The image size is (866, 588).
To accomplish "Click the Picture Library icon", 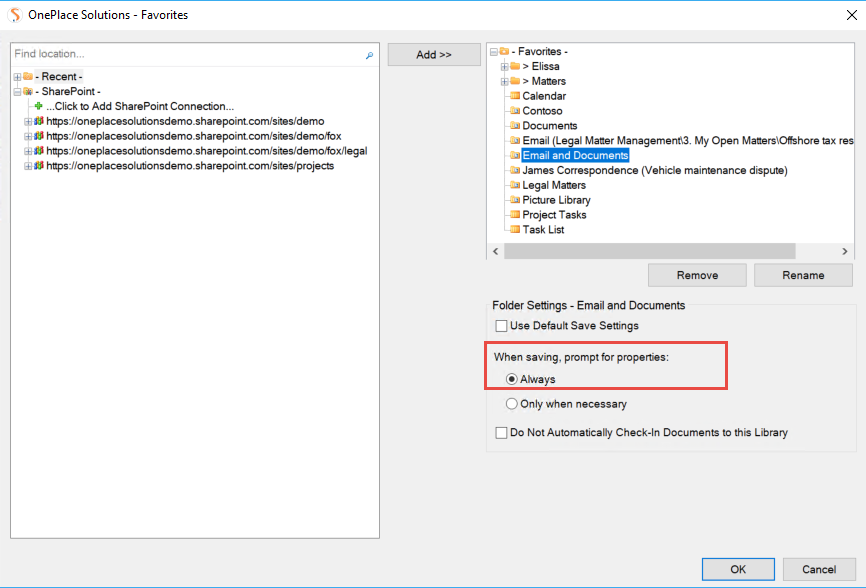I will [x=515, y=200].
